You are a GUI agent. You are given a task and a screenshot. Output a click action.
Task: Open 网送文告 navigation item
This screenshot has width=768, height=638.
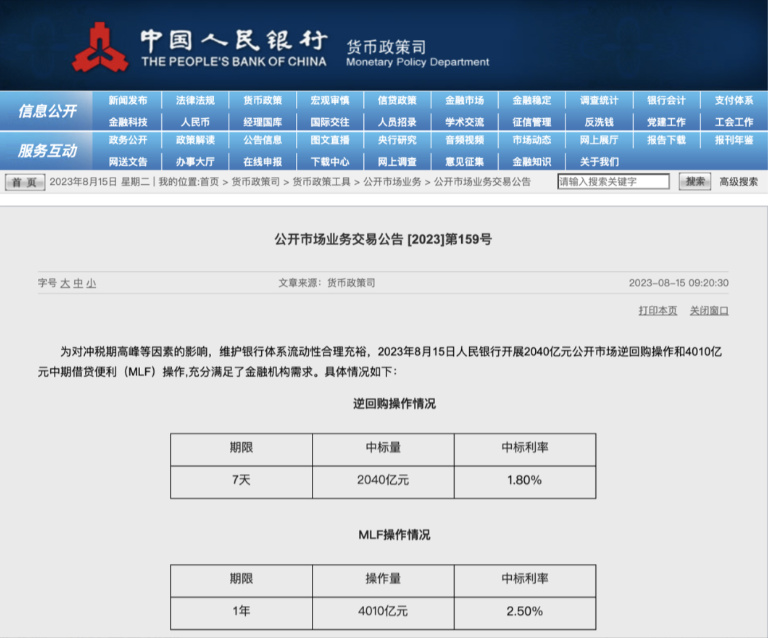click(128, 162)
